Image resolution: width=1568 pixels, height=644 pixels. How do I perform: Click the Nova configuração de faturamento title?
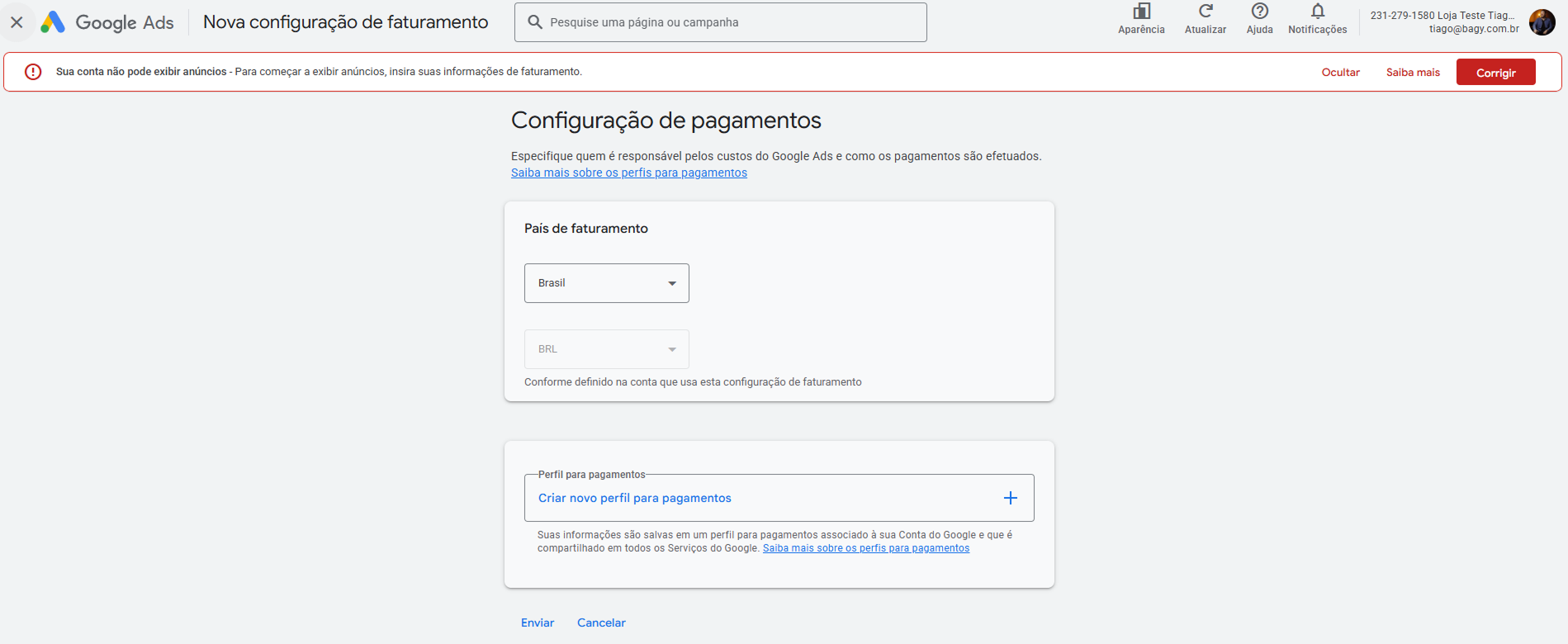pyautogui.click(x=346, y=22)
